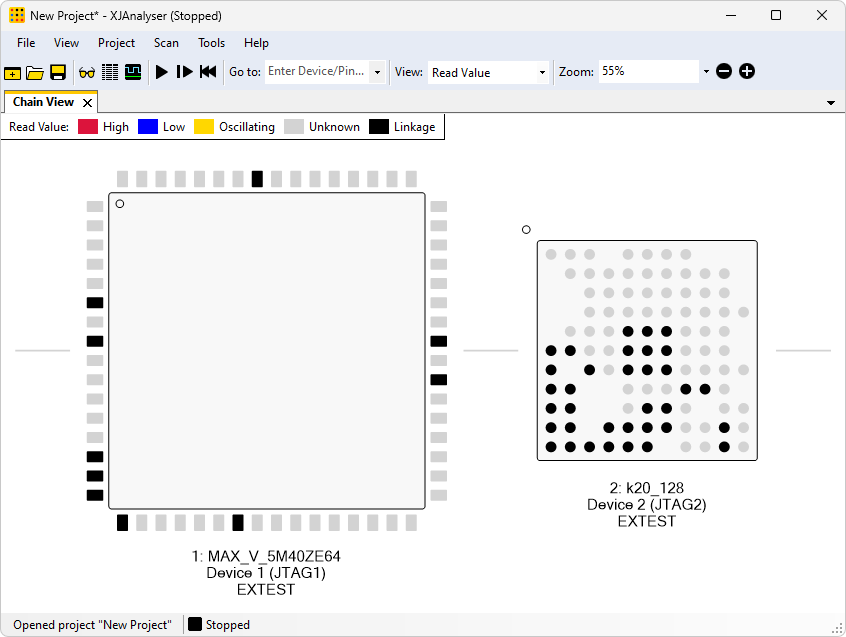Viewport: 846px width, 637px height.
Task: Zoom in using the plus icon
Action: coord(747,72)
